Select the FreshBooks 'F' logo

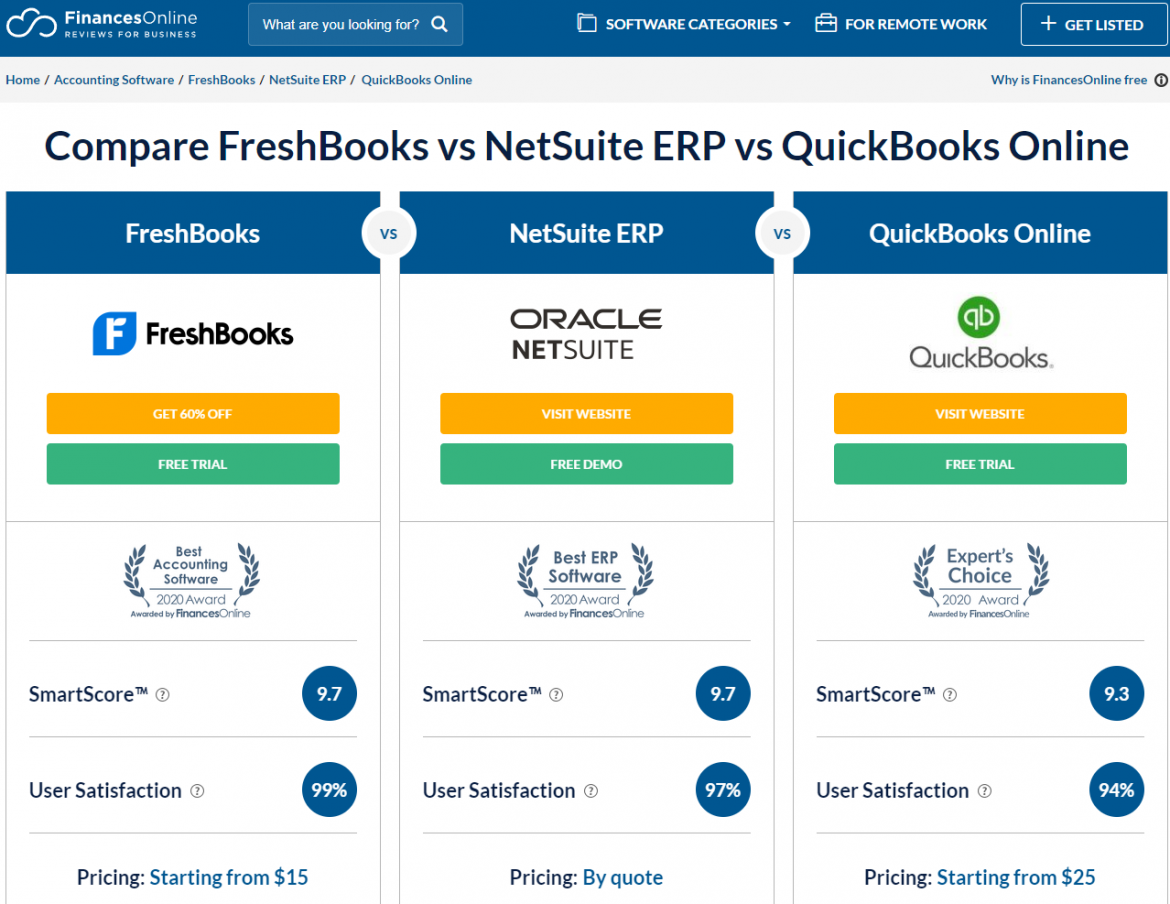click(x=113, y=333)
